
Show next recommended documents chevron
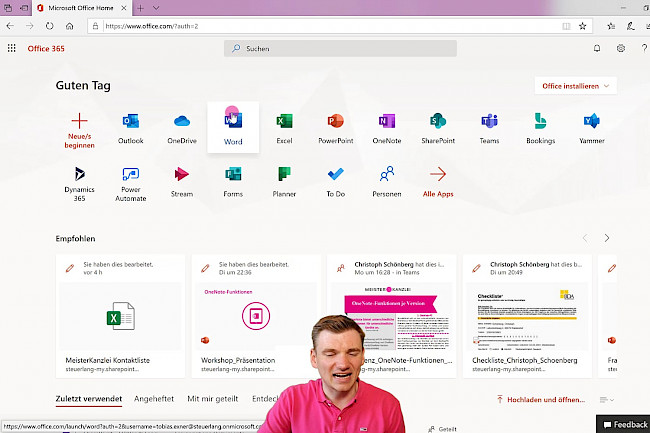coord(607,238)
